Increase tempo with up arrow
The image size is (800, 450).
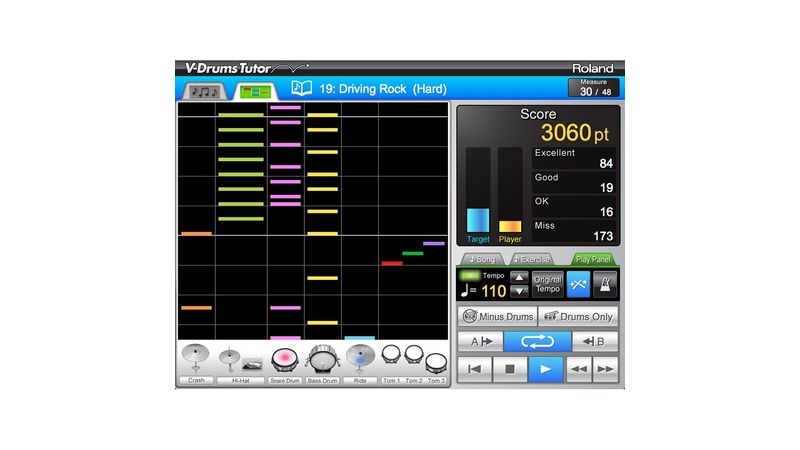[519, 277]
